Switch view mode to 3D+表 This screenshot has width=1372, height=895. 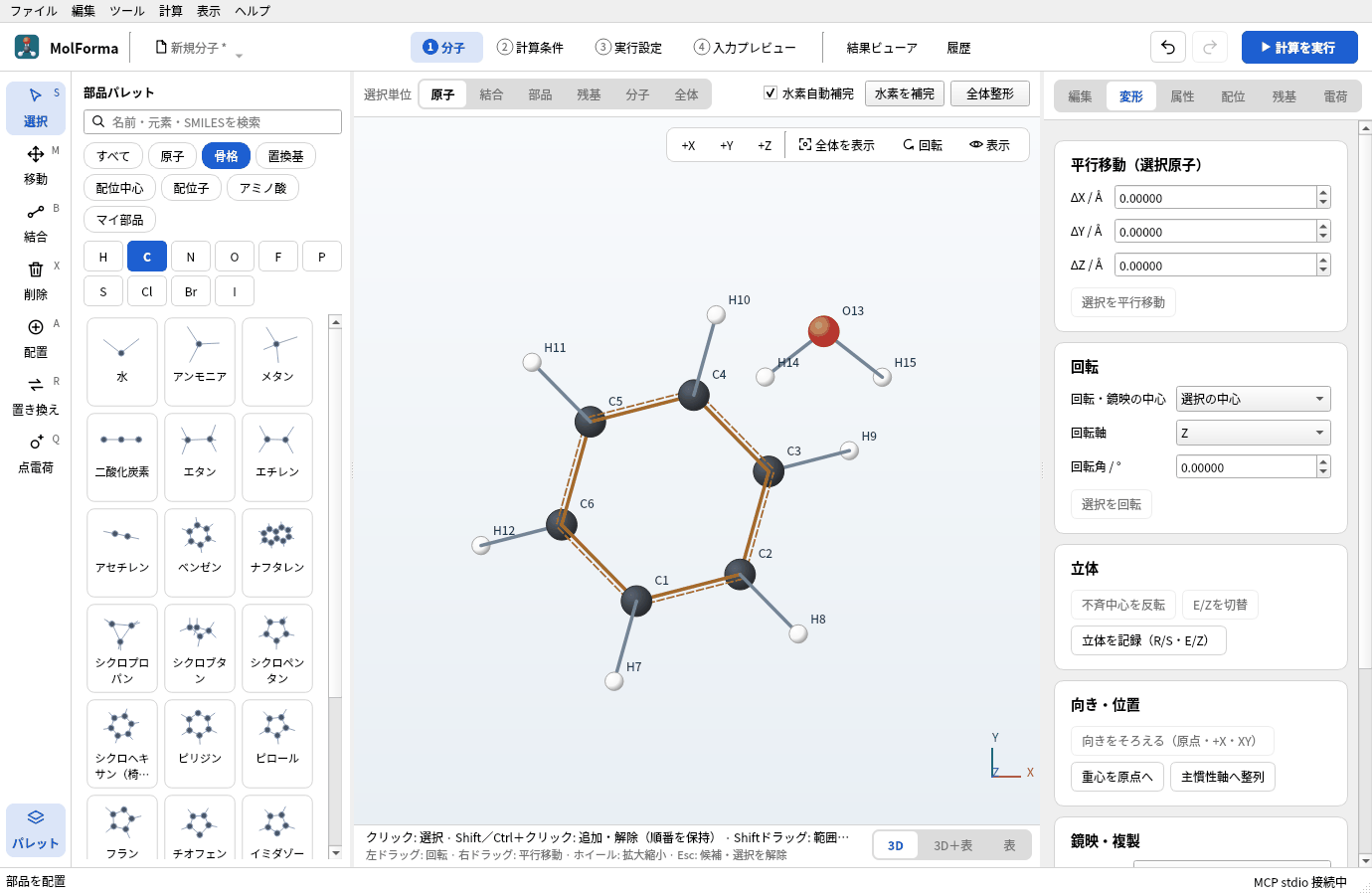tap(952, 845)
